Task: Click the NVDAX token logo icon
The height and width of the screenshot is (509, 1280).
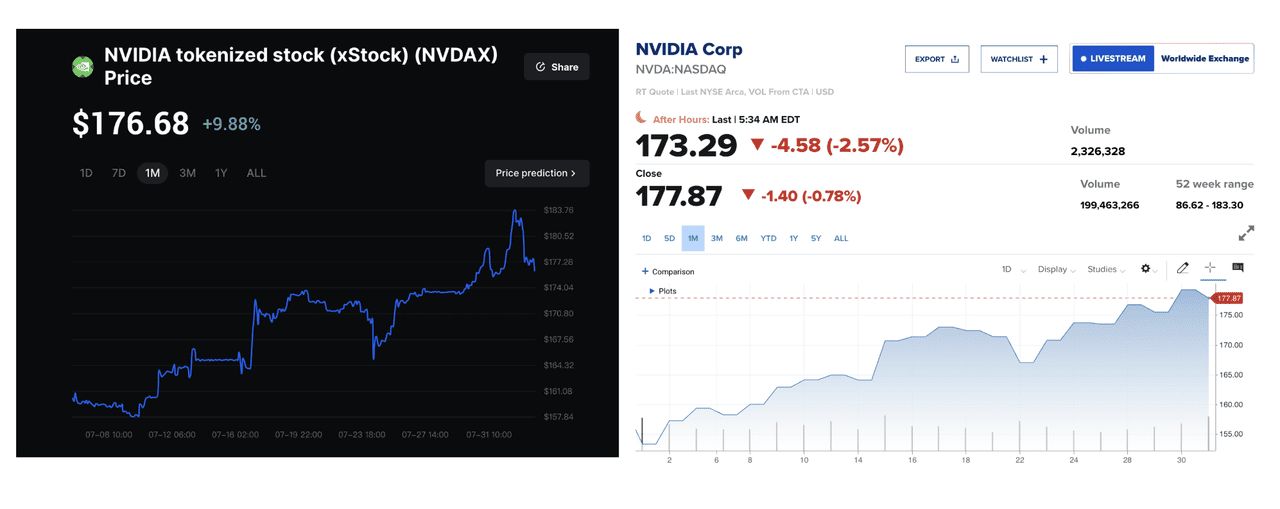Action: (x=83, y=67)
